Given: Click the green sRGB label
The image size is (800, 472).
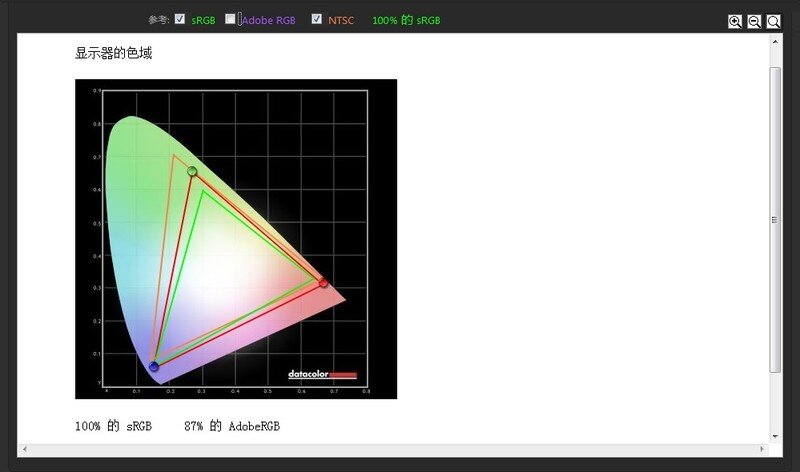Looking at the screenshot, I should point(203,20).
